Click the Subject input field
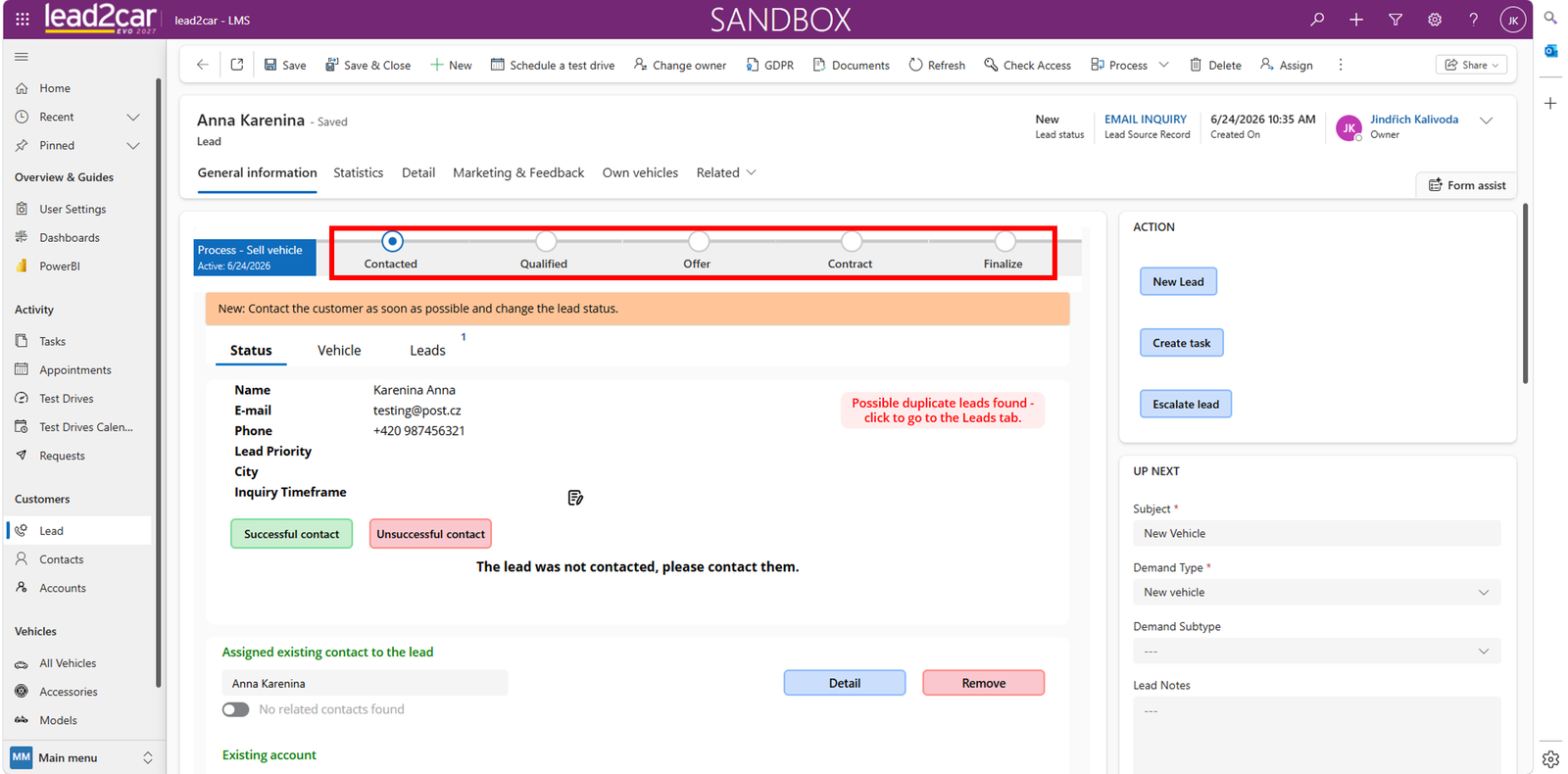The width and height of the screenshot is (1568, 774). coord(1316,533)
